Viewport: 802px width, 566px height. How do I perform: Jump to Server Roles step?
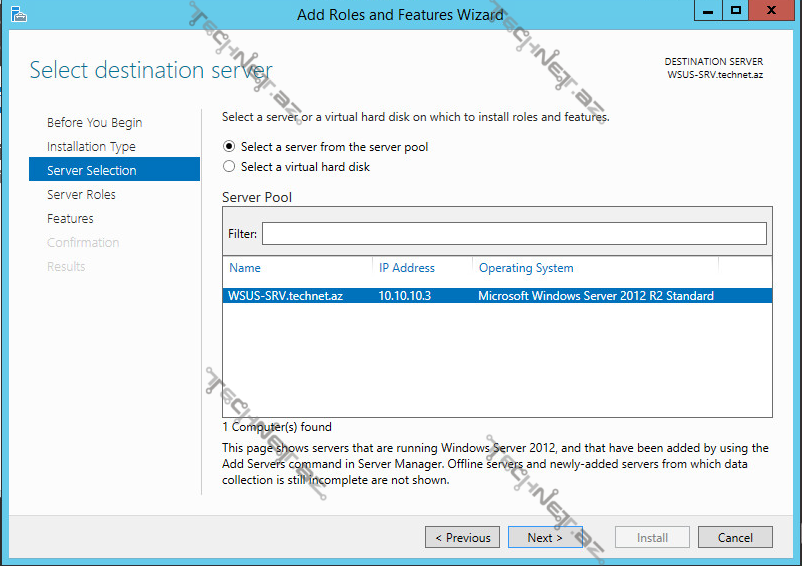tap(81, 195)
